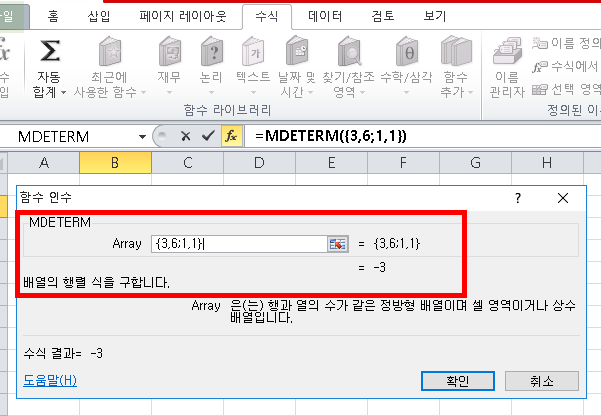Viewport: 601px width, 416px height.
Task: Open the 자동 합계 AutoSum sigma icon
Action: (x=50, y=51)
